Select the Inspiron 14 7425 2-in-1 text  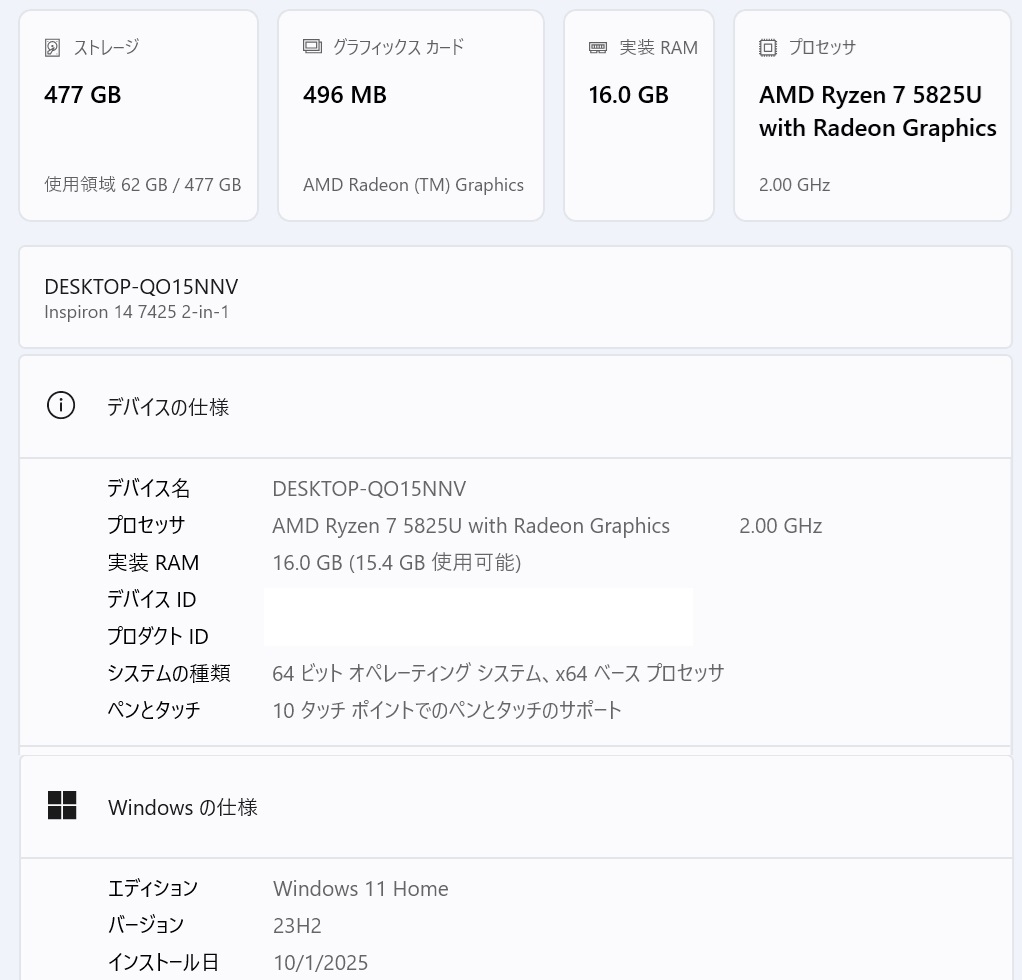pyautogui.click(x=137, y=312)
